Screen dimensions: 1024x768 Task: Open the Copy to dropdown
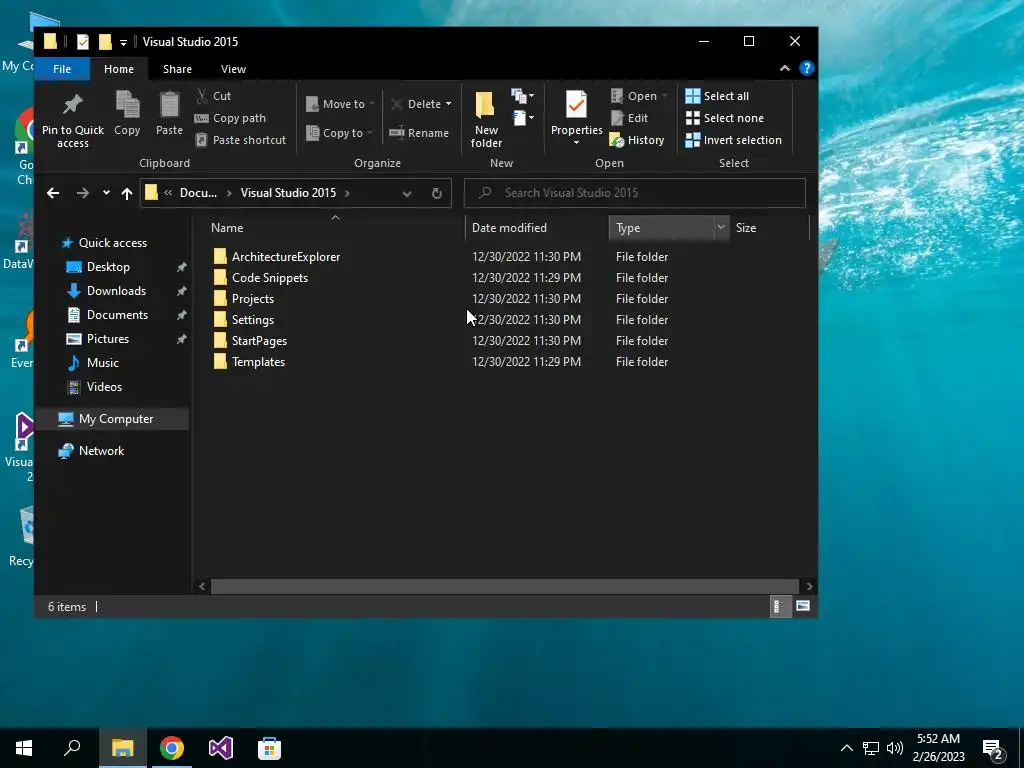click(339, 133)
